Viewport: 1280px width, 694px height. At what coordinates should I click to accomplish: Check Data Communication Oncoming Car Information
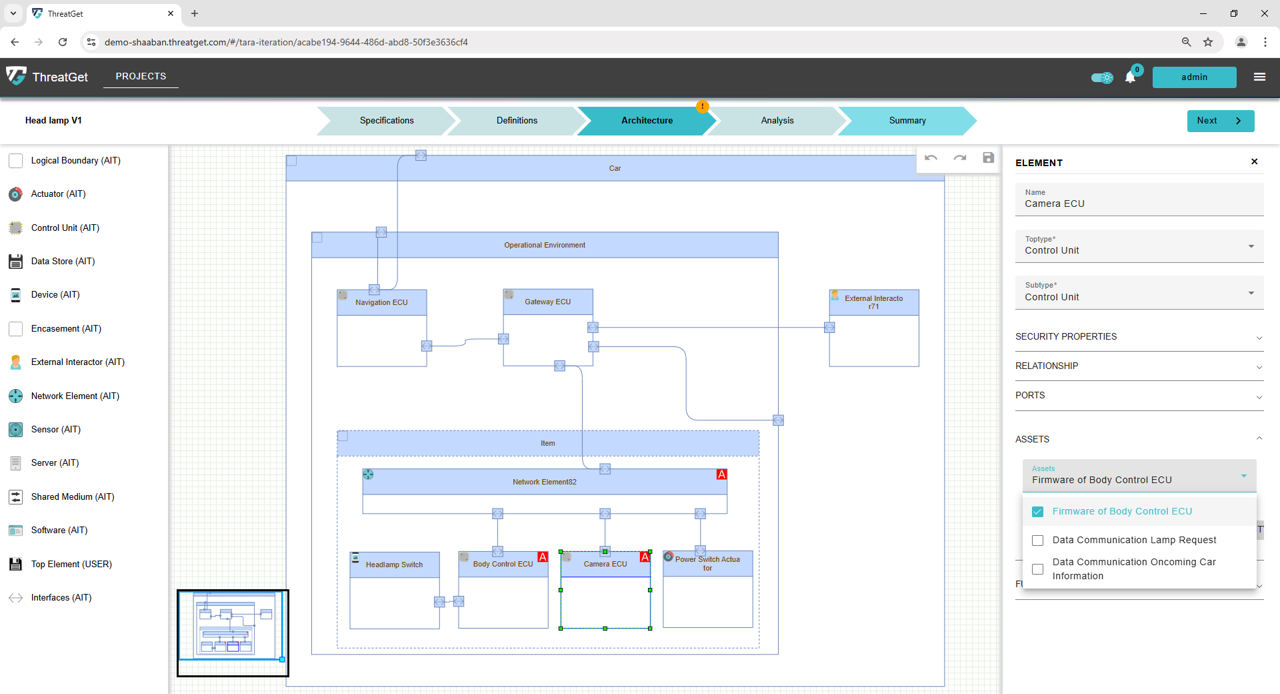pyautogui.click(x=1037, y=569)
